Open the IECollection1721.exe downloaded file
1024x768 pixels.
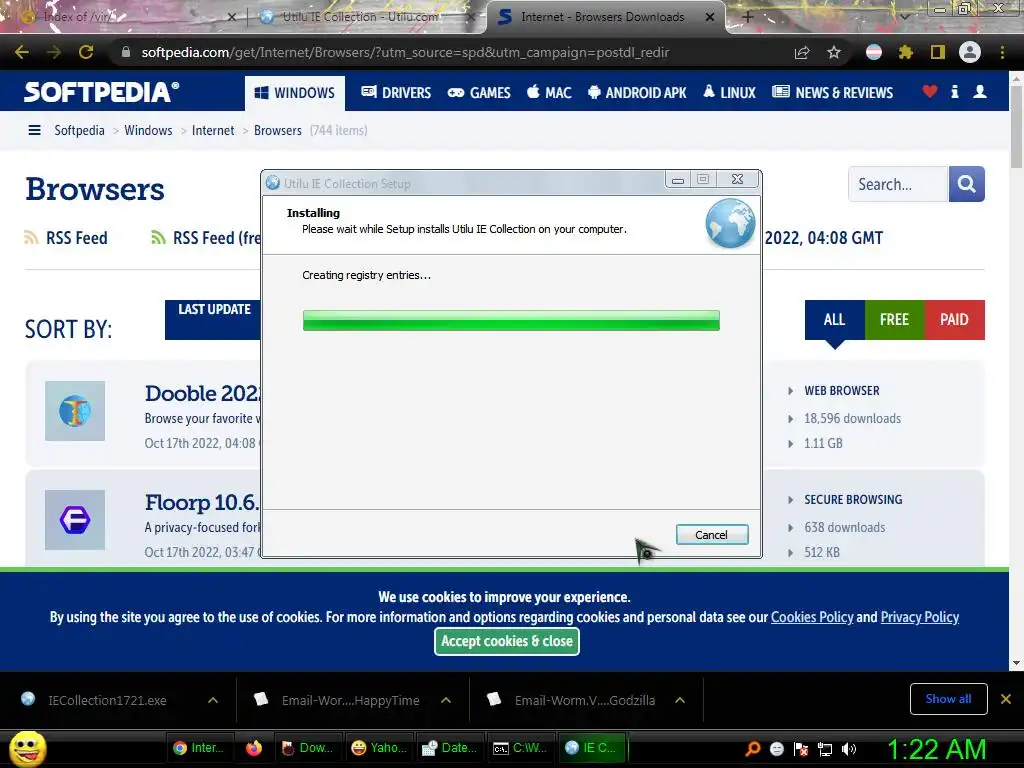pos(107,700)
